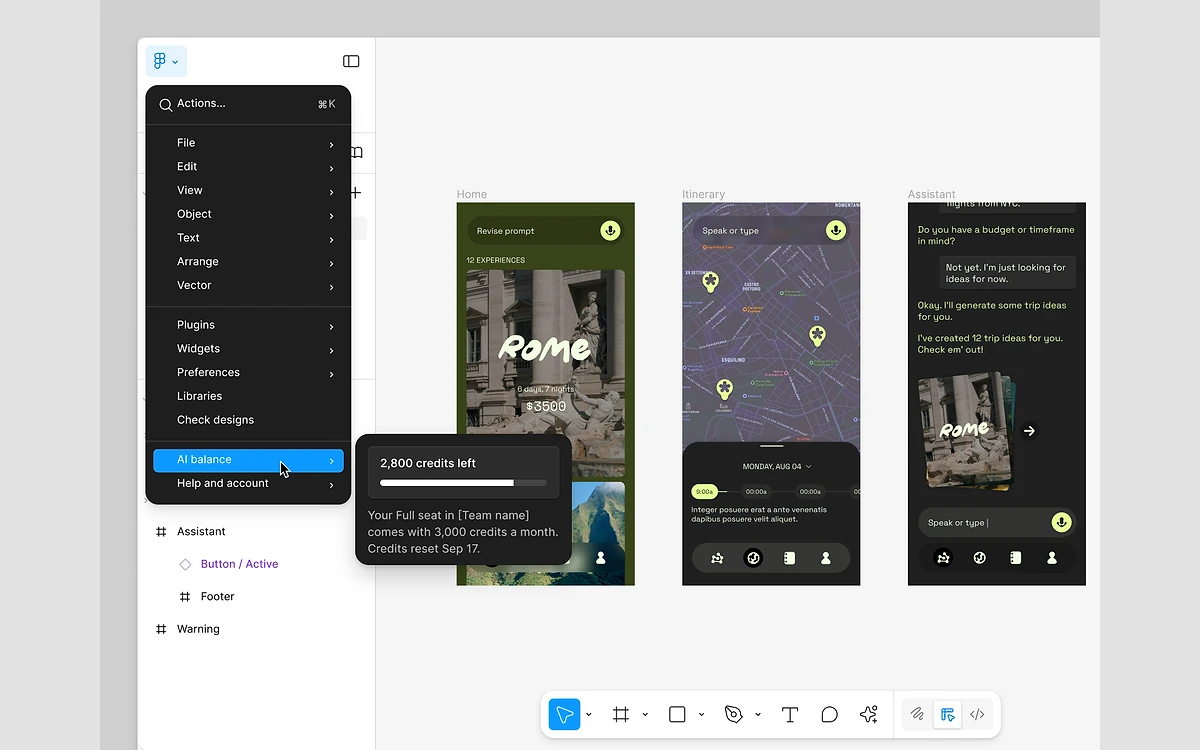Image resolution: width=1200 pixels, height=750 pixels.
Task: Click compass icon in Itinerary bottom nav
Action: coord(753,558)
